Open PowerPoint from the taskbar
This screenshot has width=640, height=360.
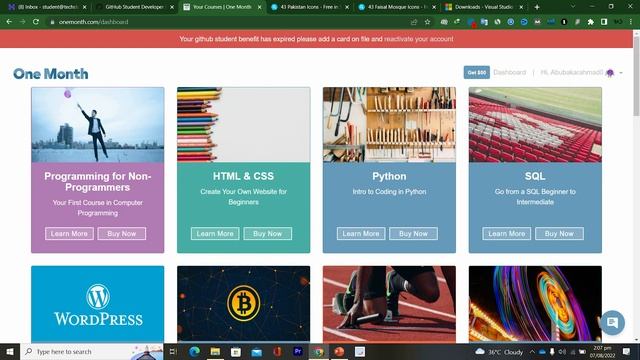[x=339, y=351]
